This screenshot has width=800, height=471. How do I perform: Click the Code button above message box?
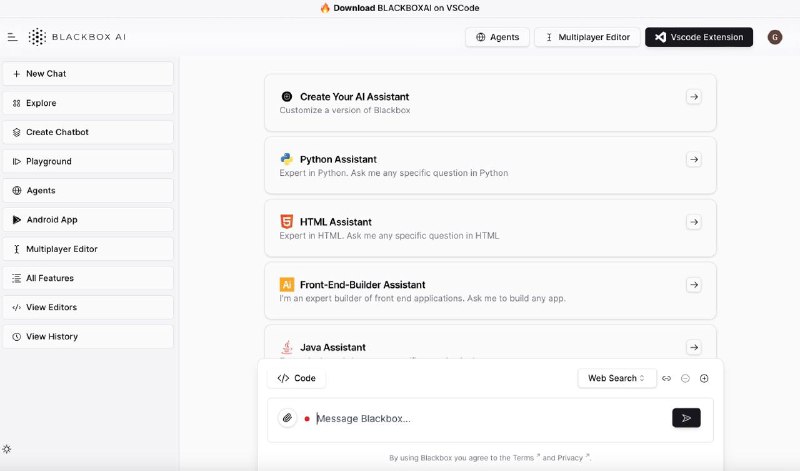click(x=296, y=378)
